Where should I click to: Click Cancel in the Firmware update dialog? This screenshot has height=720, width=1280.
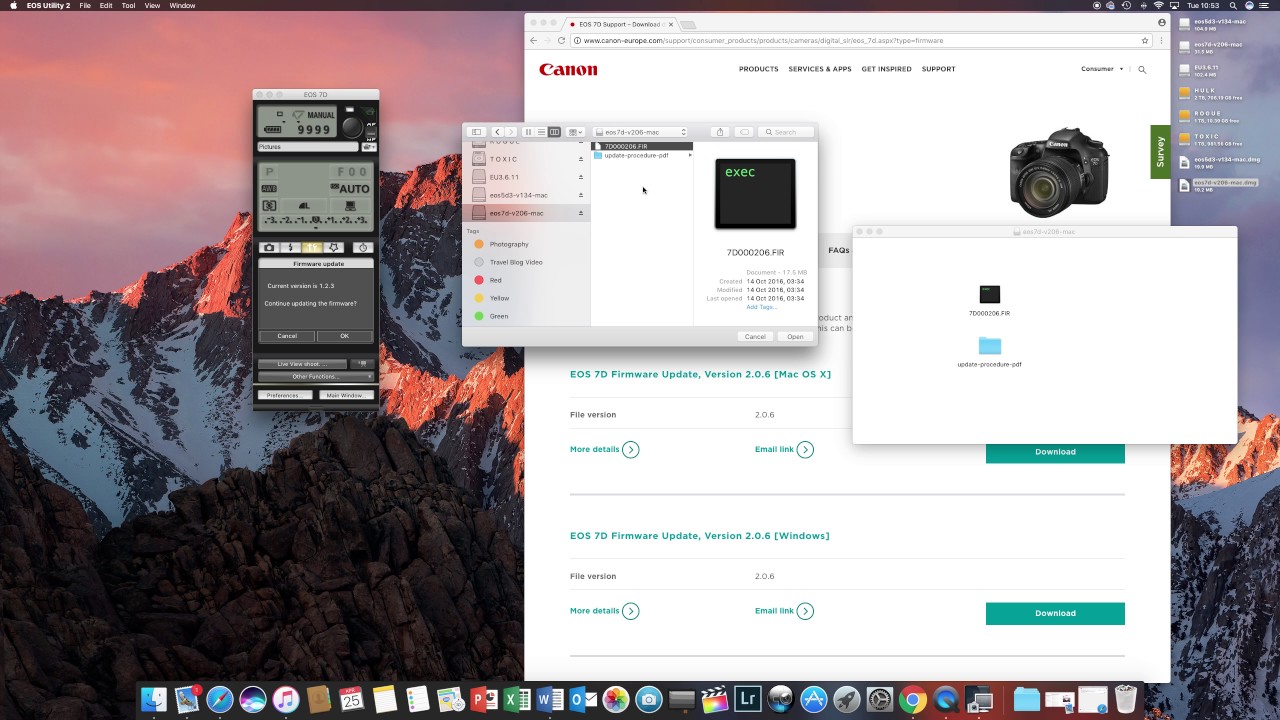click(x=287, y=336)
